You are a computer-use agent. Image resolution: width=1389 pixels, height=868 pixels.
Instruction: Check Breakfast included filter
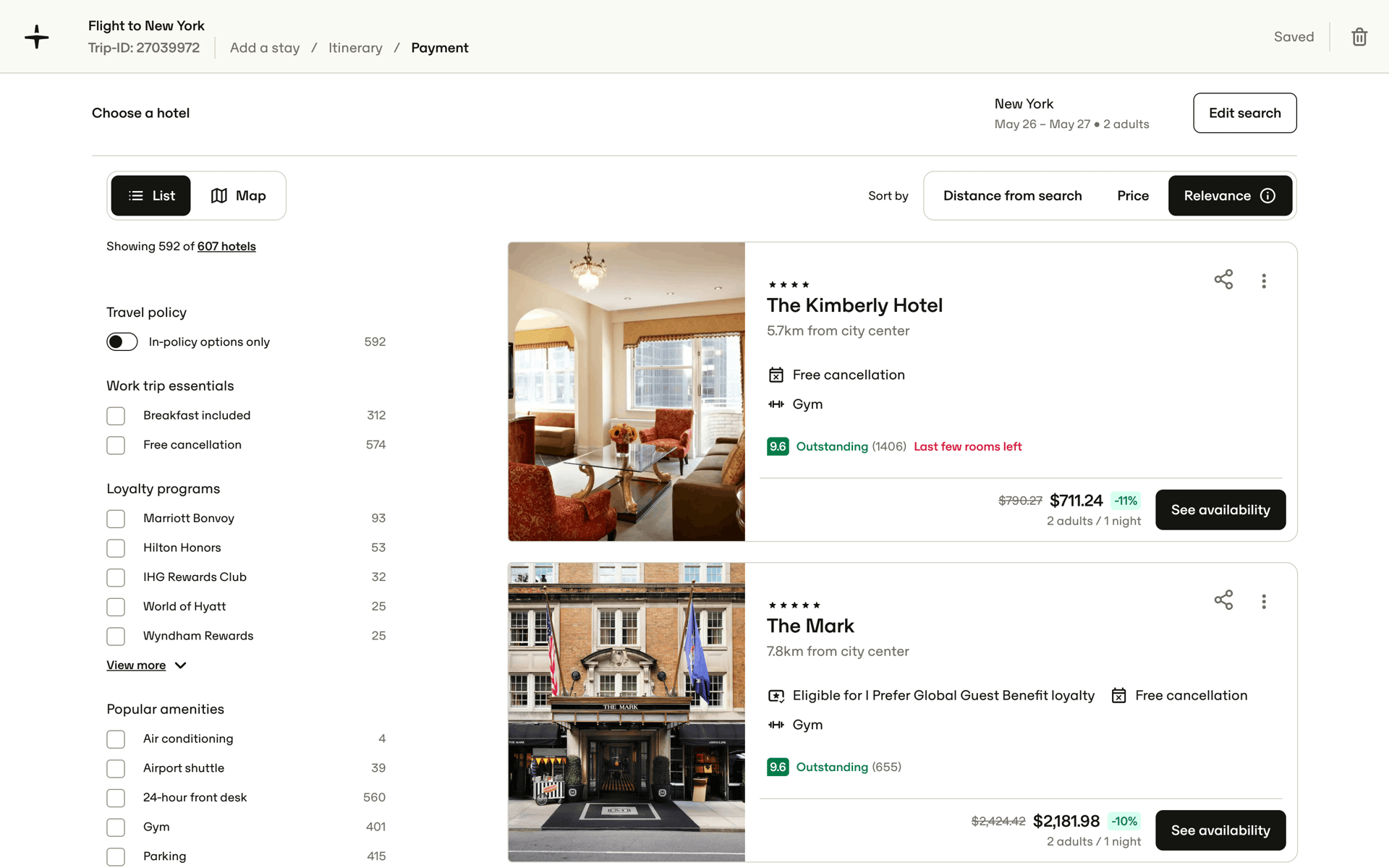[x=116, y=416]
